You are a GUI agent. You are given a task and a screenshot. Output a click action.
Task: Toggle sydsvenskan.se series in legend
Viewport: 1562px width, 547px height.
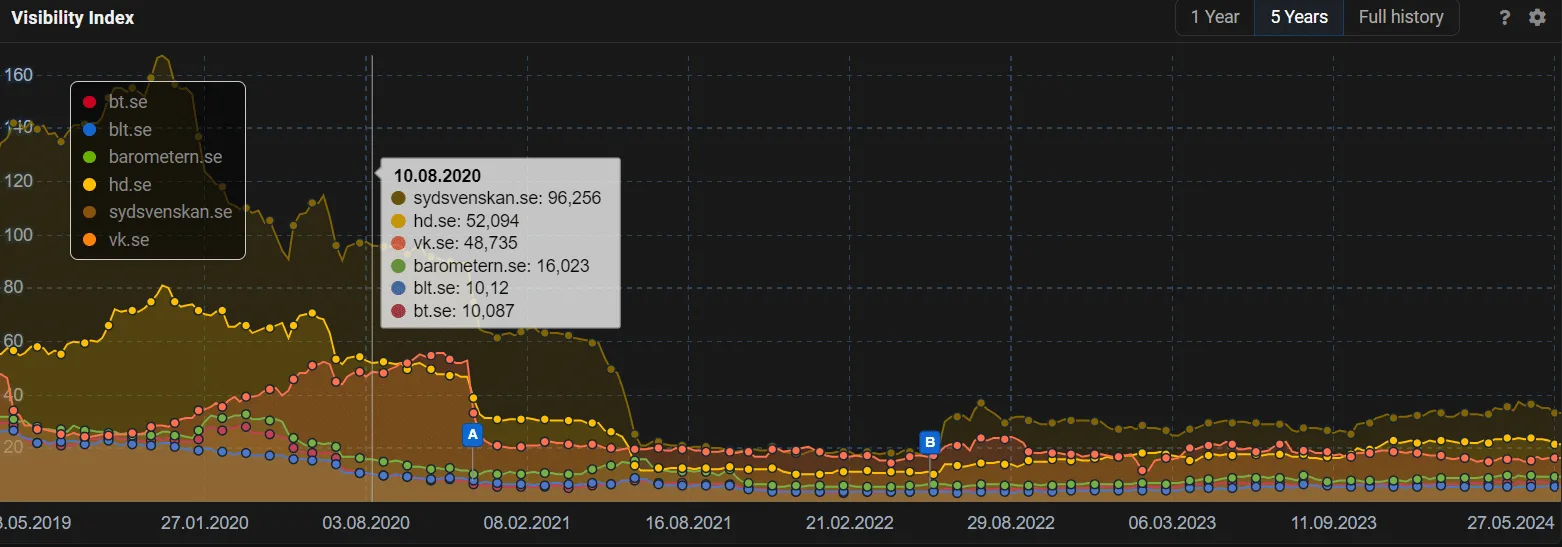[157, 212]
